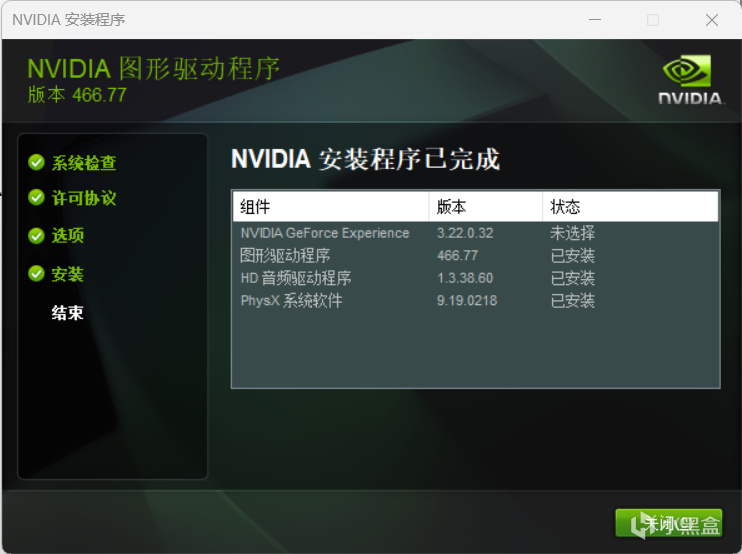Image resolution: width=742 pixels, height=554 pixels.
Task: Click the green checkmark beside 许可协议
Action: (36, 197)
